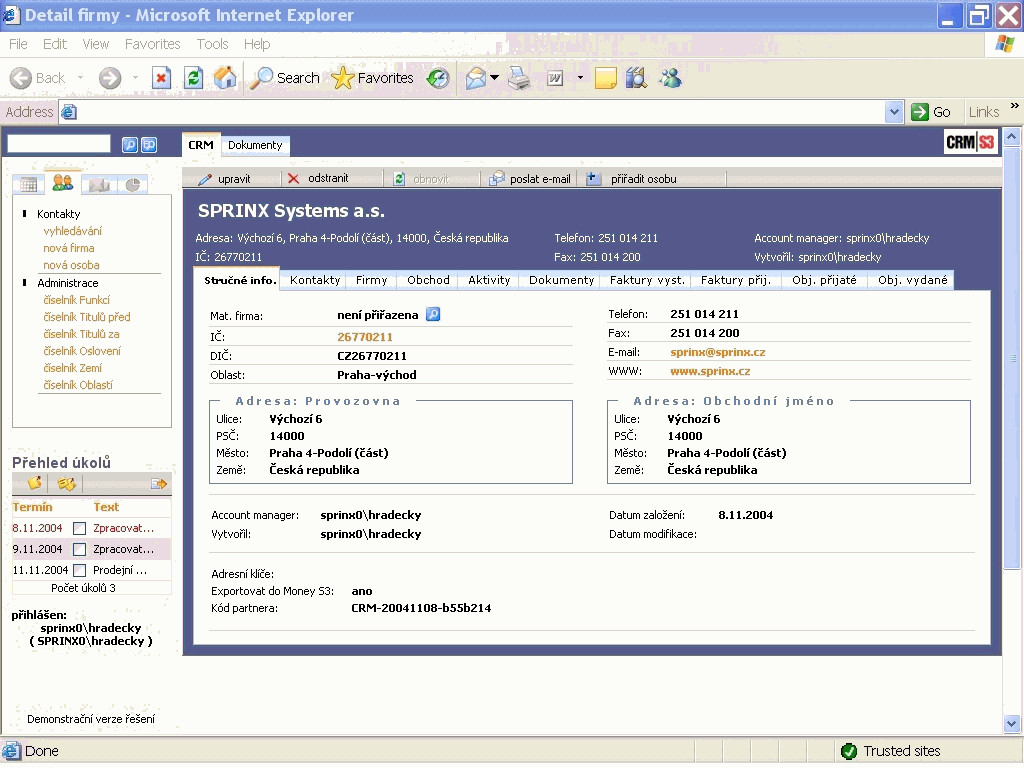Refresh the page with the green arrows icon
The image size is (1024, 768).
pyautogui.click(x=193, y=78)
